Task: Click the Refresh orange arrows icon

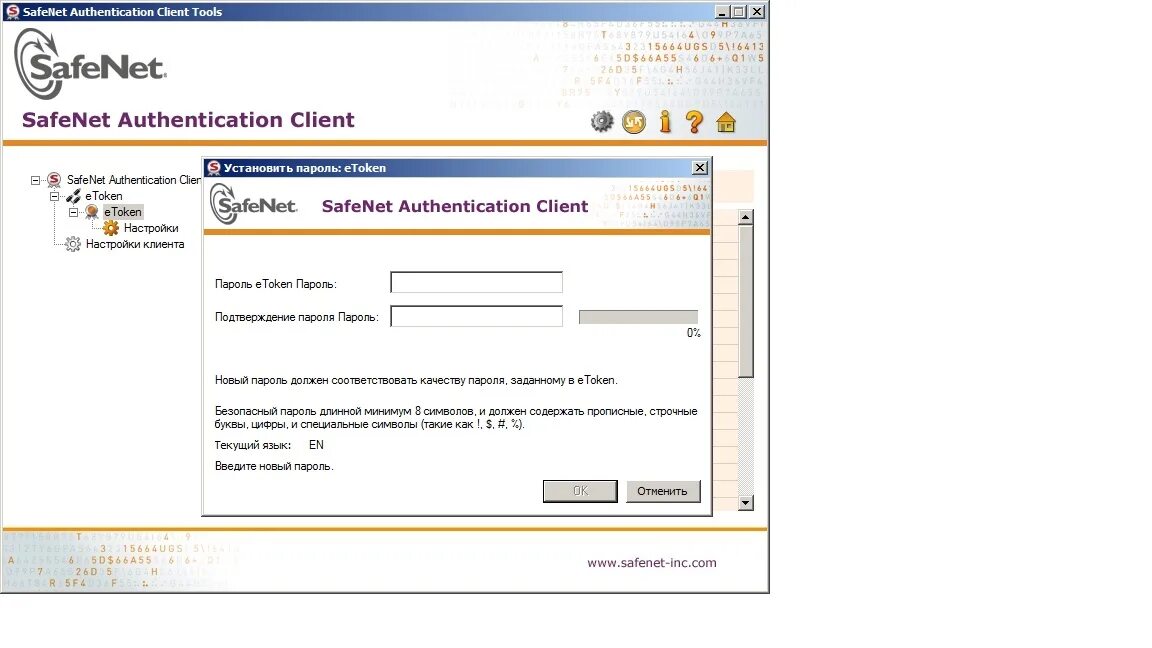Action: point(634,122)
